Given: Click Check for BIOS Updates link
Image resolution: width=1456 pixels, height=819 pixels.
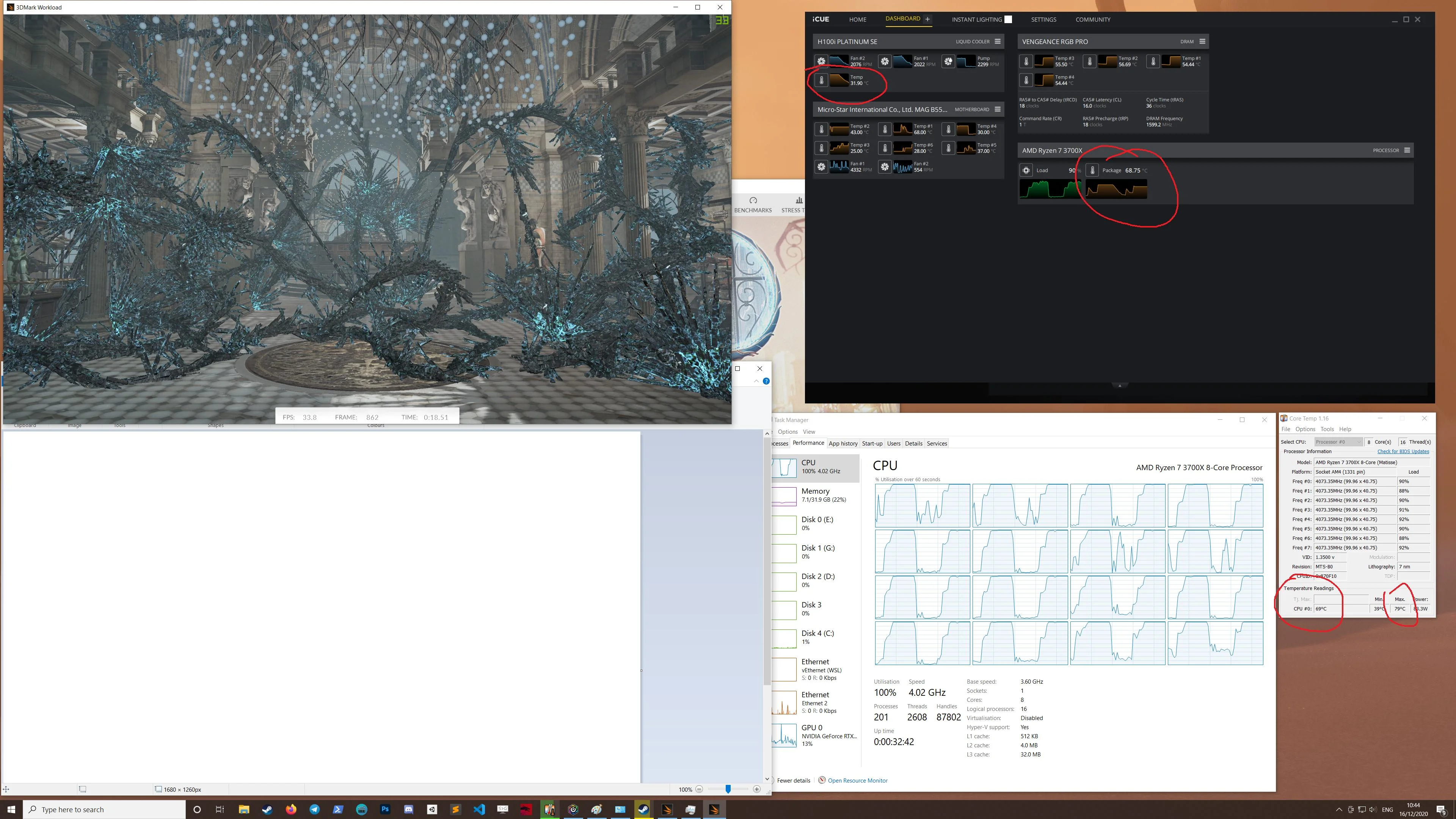Looking at the screenshot, I should pos(1403,451).
